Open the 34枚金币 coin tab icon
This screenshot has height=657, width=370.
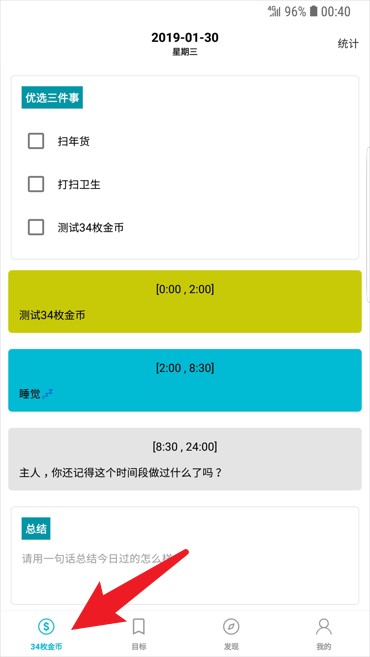pos(46,627)
